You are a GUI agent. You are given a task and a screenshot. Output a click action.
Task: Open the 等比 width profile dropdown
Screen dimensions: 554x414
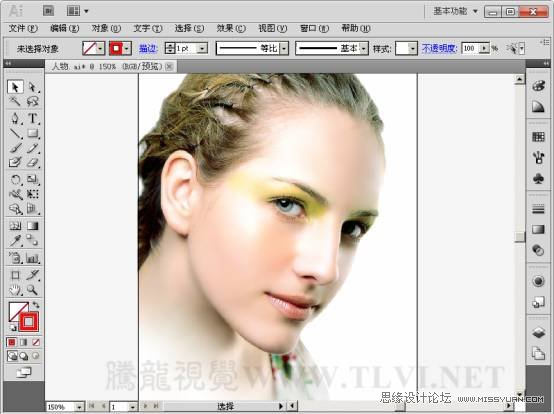click(x=284, y=48)
